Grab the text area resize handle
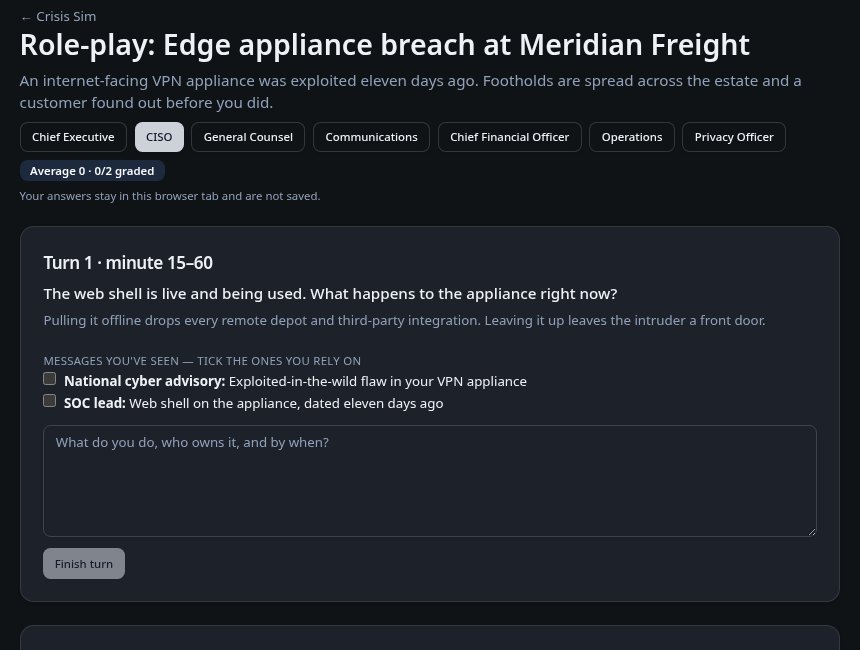The width and height of the screenshot is (860, 650). click(812, 532)
